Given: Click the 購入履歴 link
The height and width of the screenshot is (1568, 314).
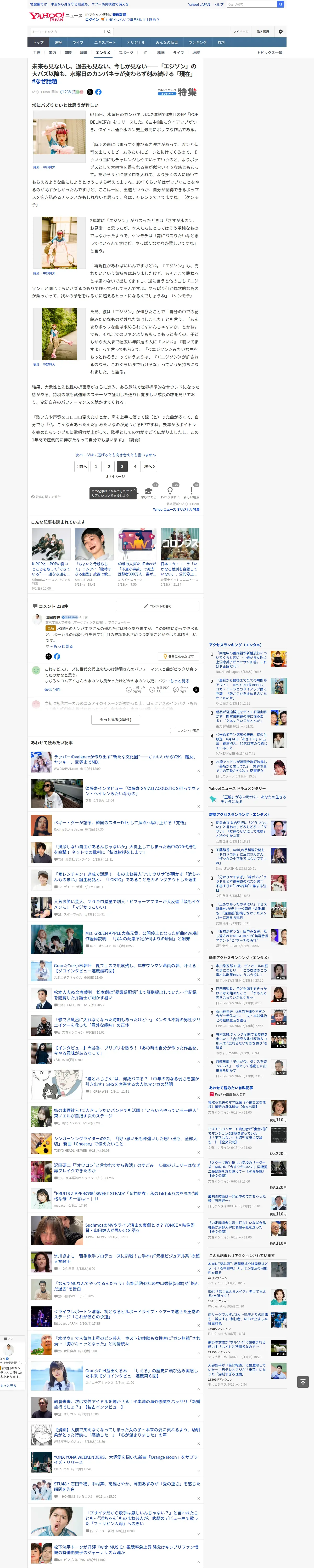Looking at the screenshot, I should click(x=263, y=32).
